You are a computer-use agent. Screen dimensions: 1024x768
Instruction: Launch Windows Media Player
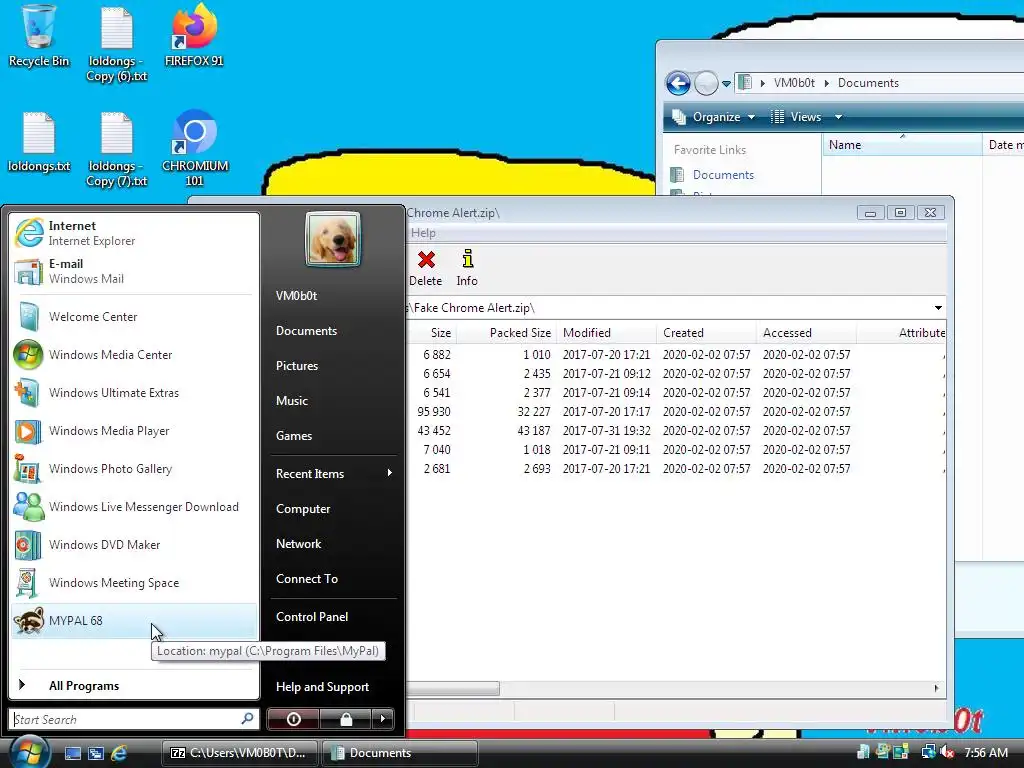tap(134, 431)
